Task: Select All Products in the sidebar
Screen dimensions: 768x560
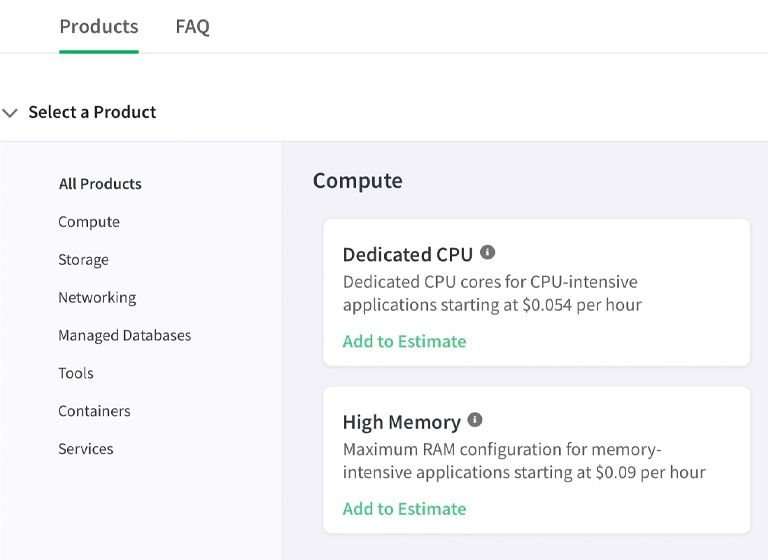Action: click(x=100, y=184)
